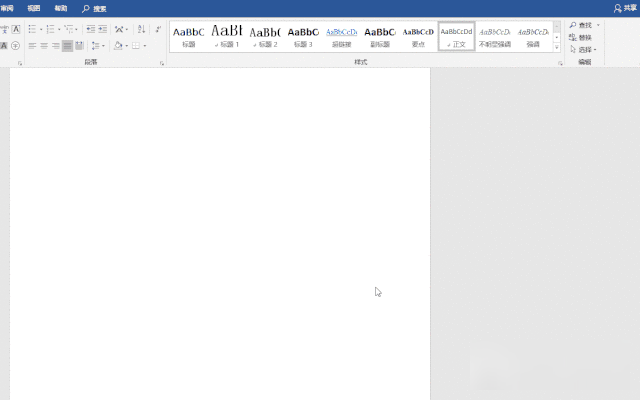Click the 共享 (Share) button
640x400 pixels.
(624, 8)
